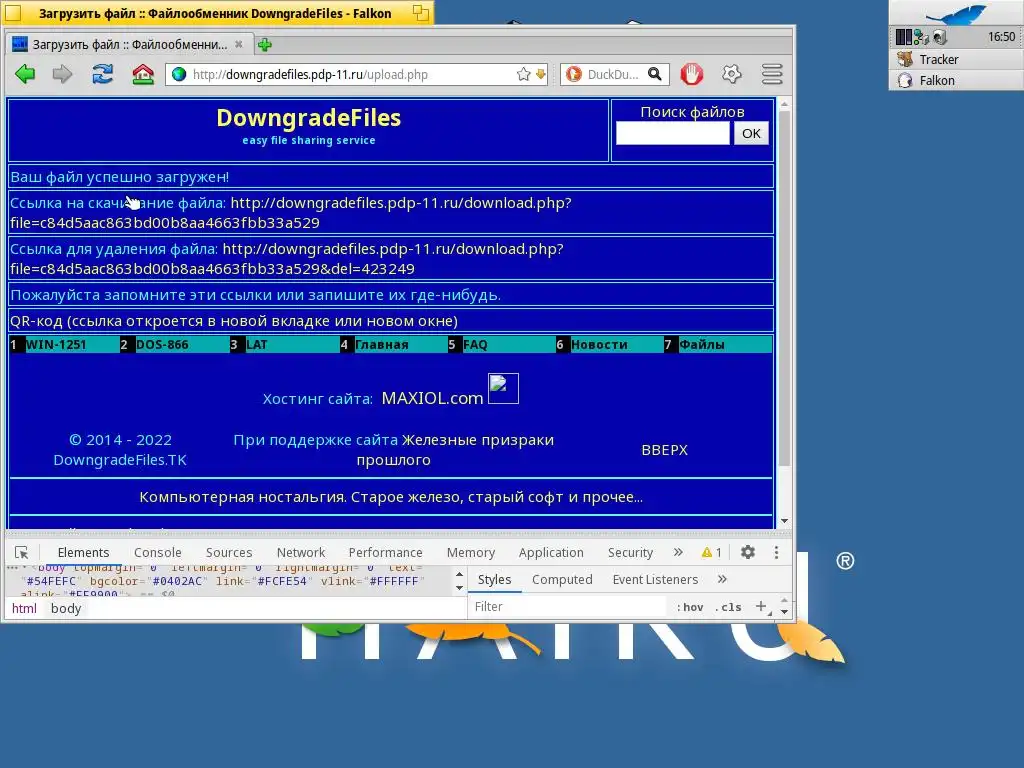Open the Новости link
Image resolution: width=1024 pixels, height=768 pixels.
(x=599, y=344)
